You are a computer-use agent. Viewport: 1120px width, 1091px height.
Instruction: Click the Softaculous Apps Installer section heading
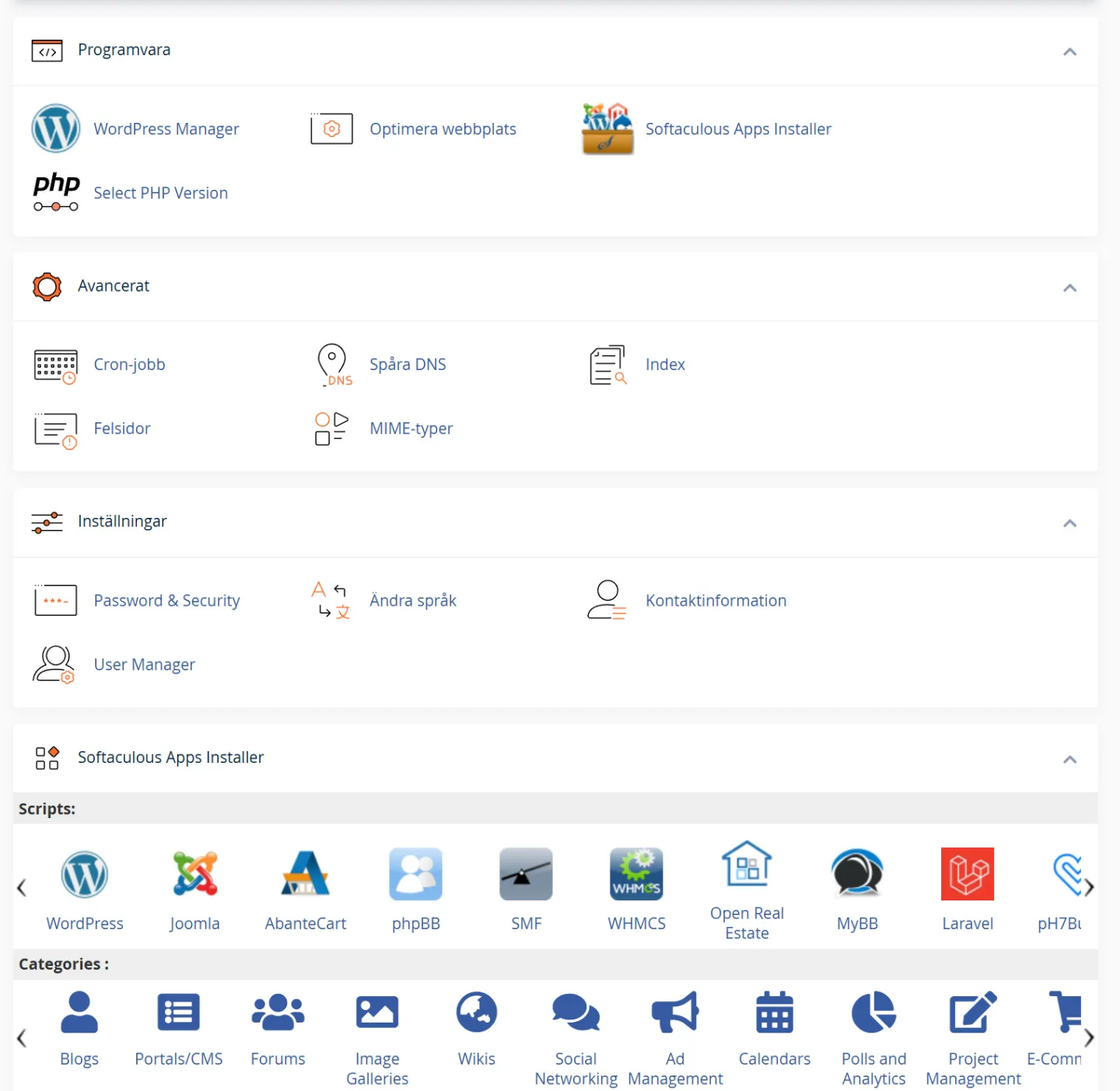click(170, 757)
